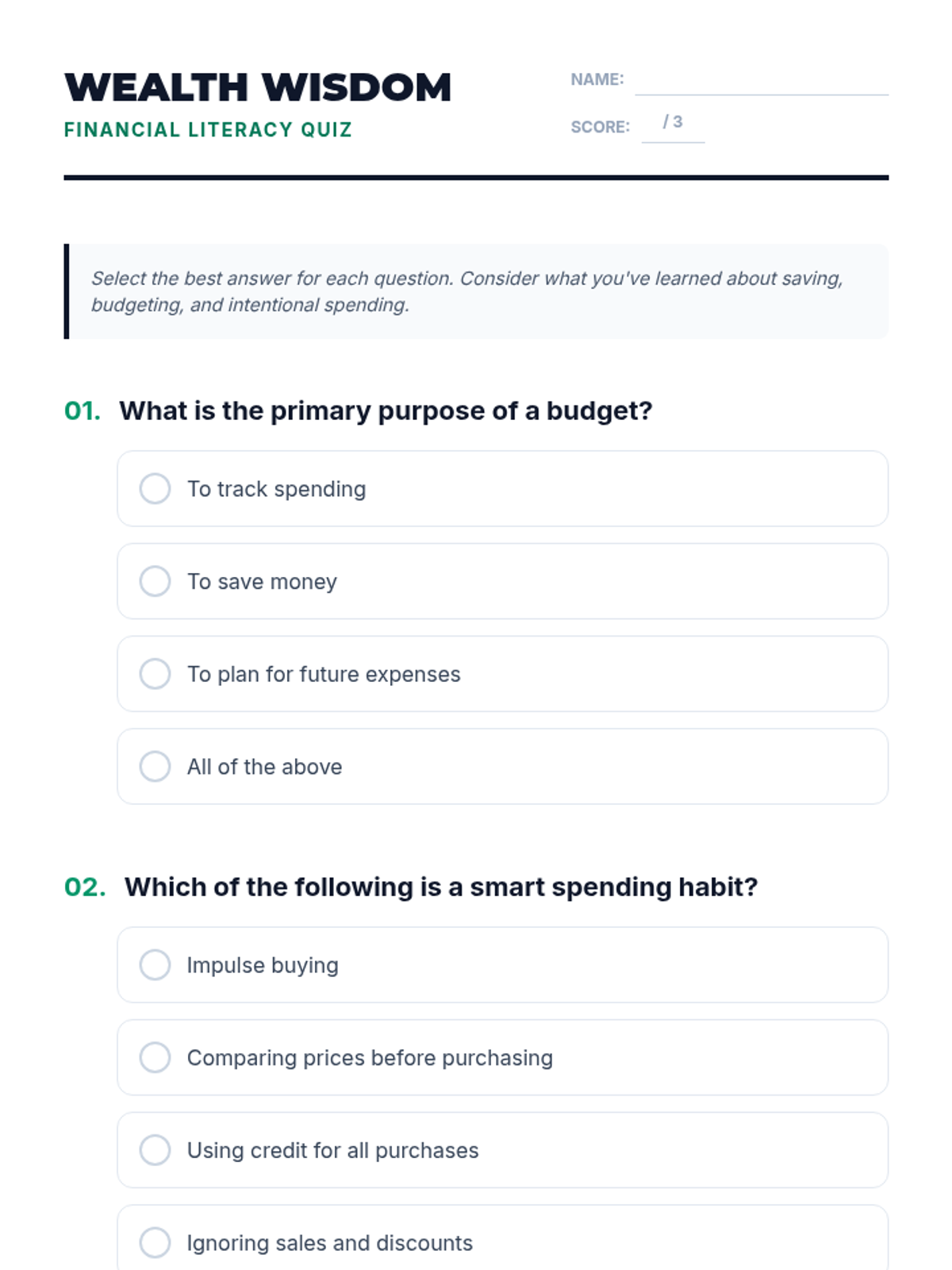
Task: Click the 'To track spending' answer card
Action: (x=502, y=489)
